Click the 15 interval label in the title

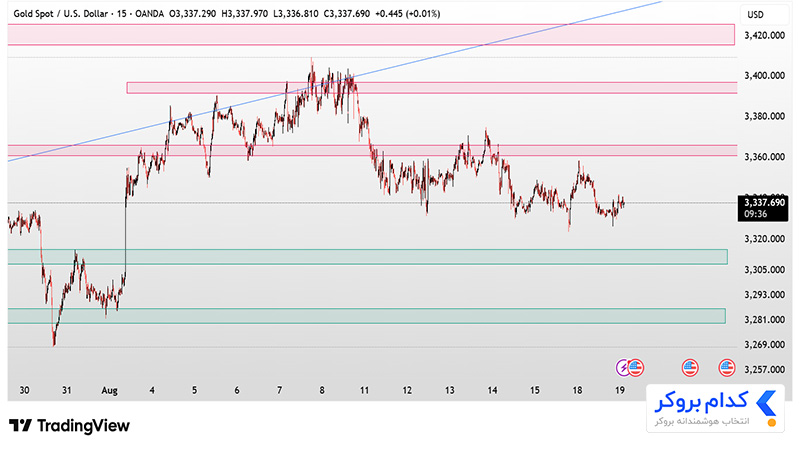pos(121,14)
